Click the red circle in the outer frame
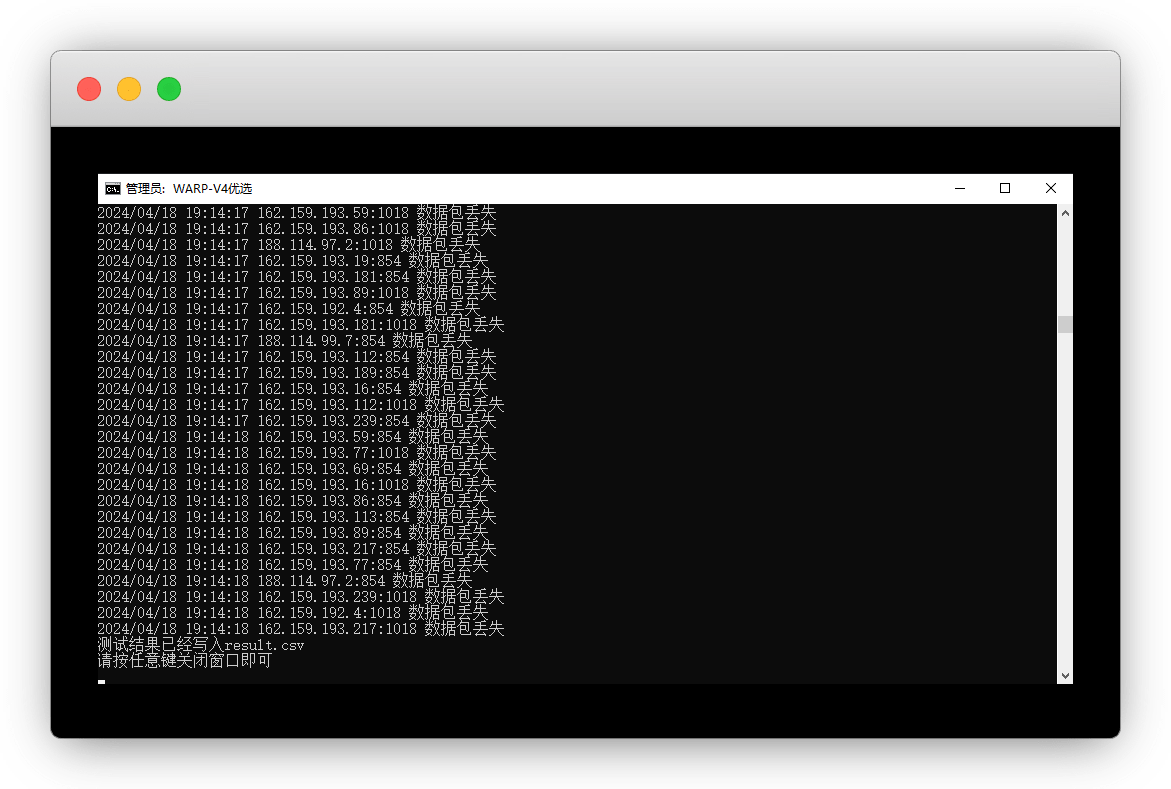 pos(89,89)
